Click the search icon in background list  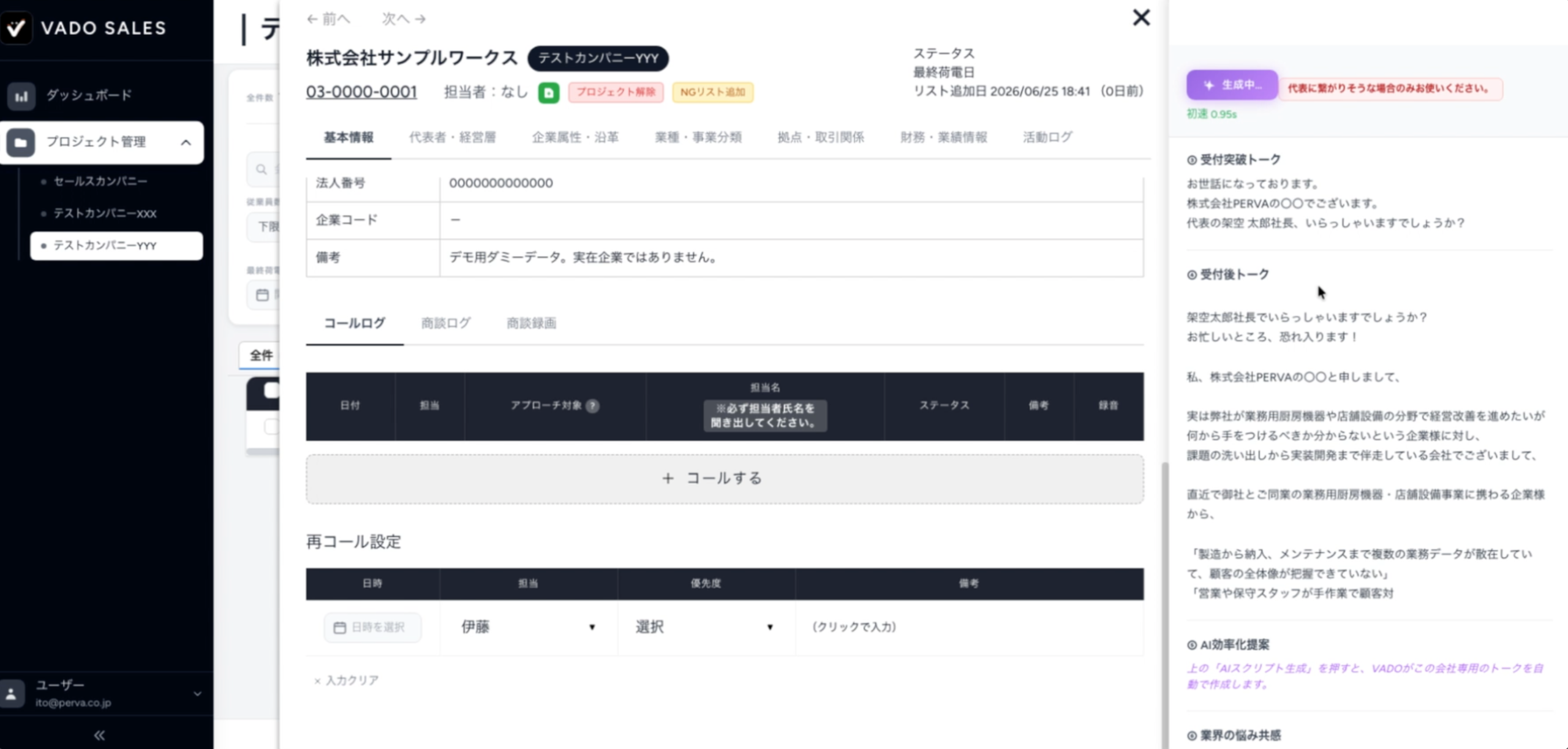[262, 170]
